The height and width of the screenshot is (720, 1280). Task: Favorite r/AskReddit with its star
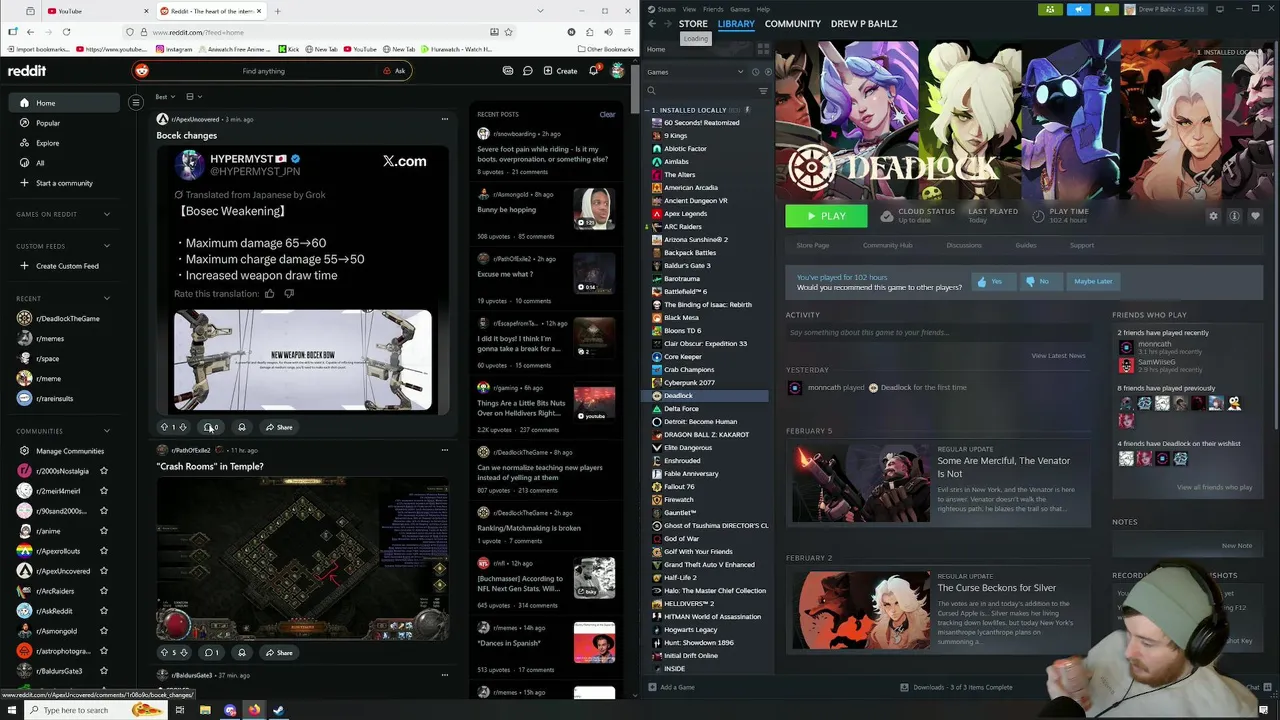[104, 611]
